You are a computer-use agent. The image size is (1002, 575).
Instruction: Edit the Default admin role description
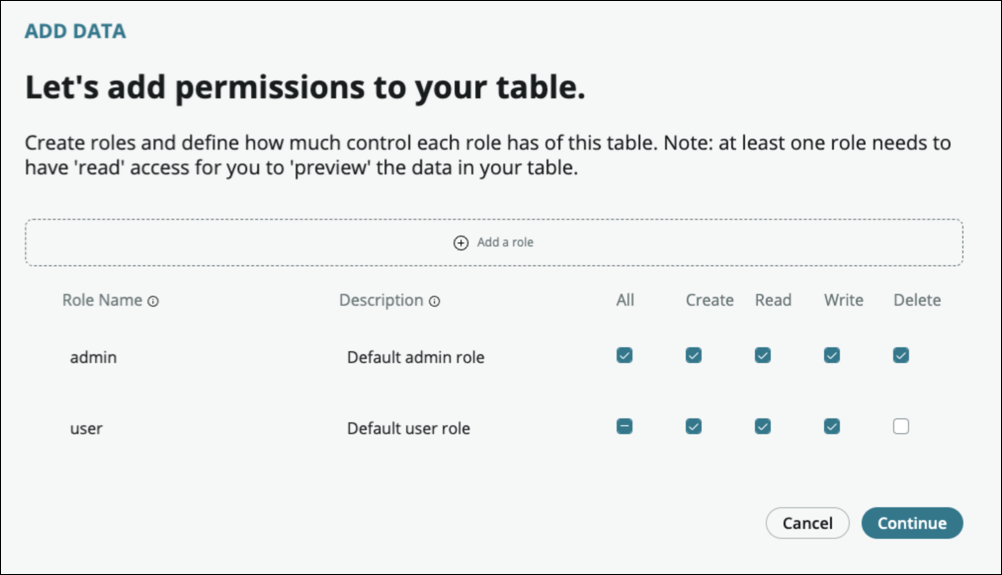[415, 357]
